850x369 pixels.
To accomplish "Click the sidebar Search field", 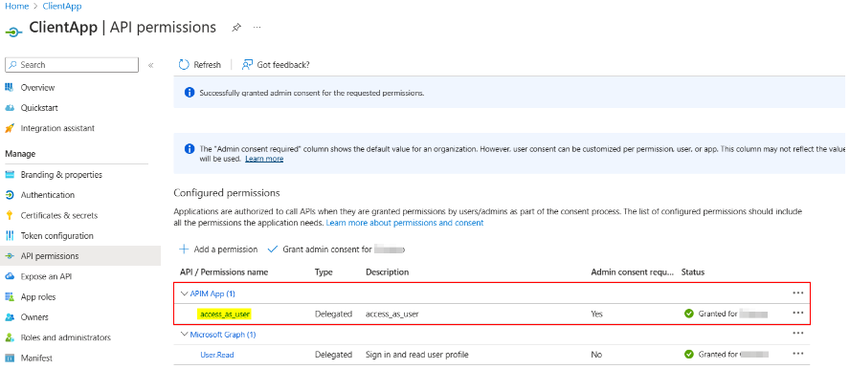I will tap(72, 64).
